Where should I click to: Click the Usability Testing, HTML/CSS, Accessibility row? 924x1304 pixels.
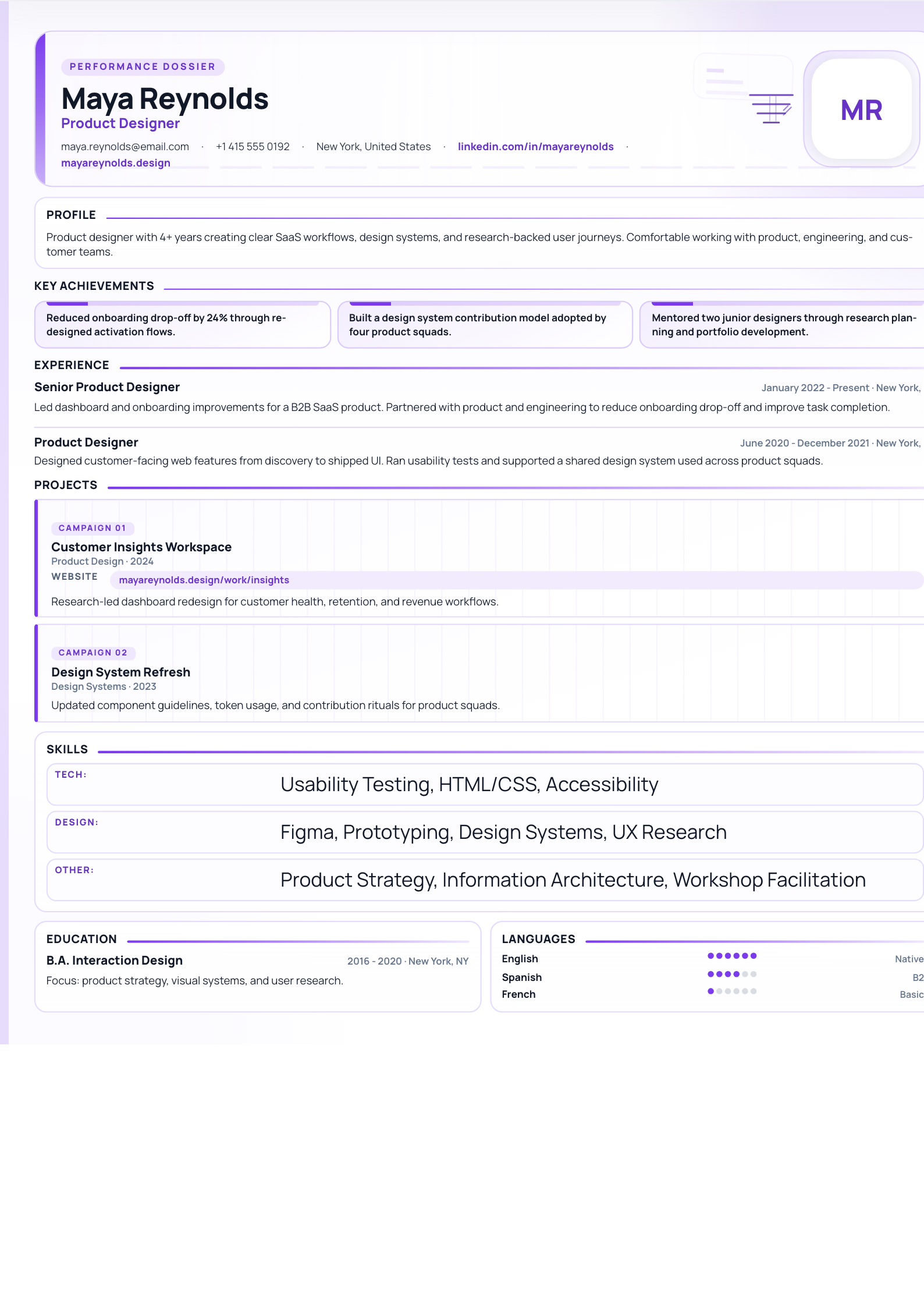pyautogui.click(x=485, y=784)
